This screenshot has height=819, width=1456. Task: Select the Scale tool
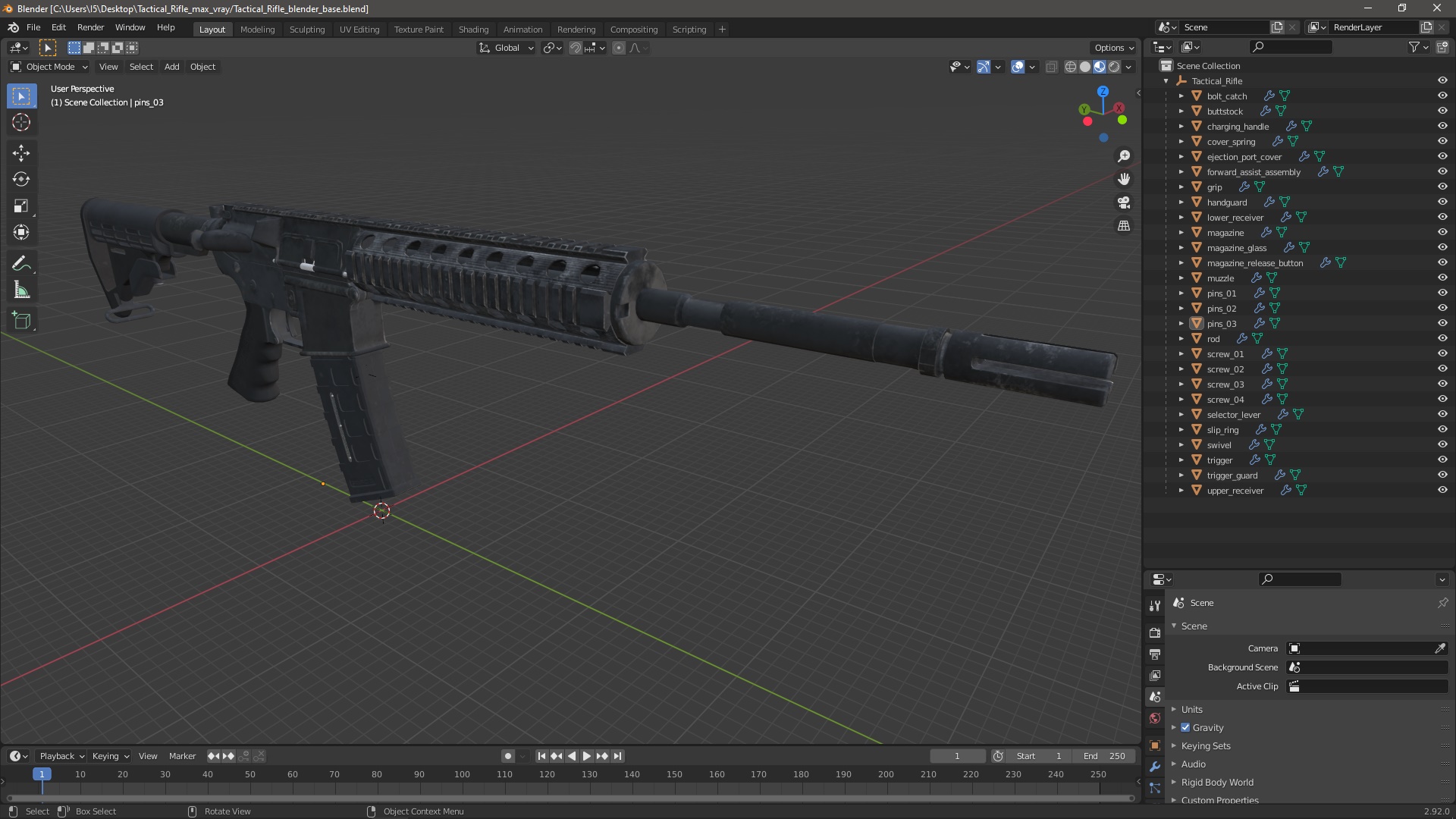click(x=21, y=206)
